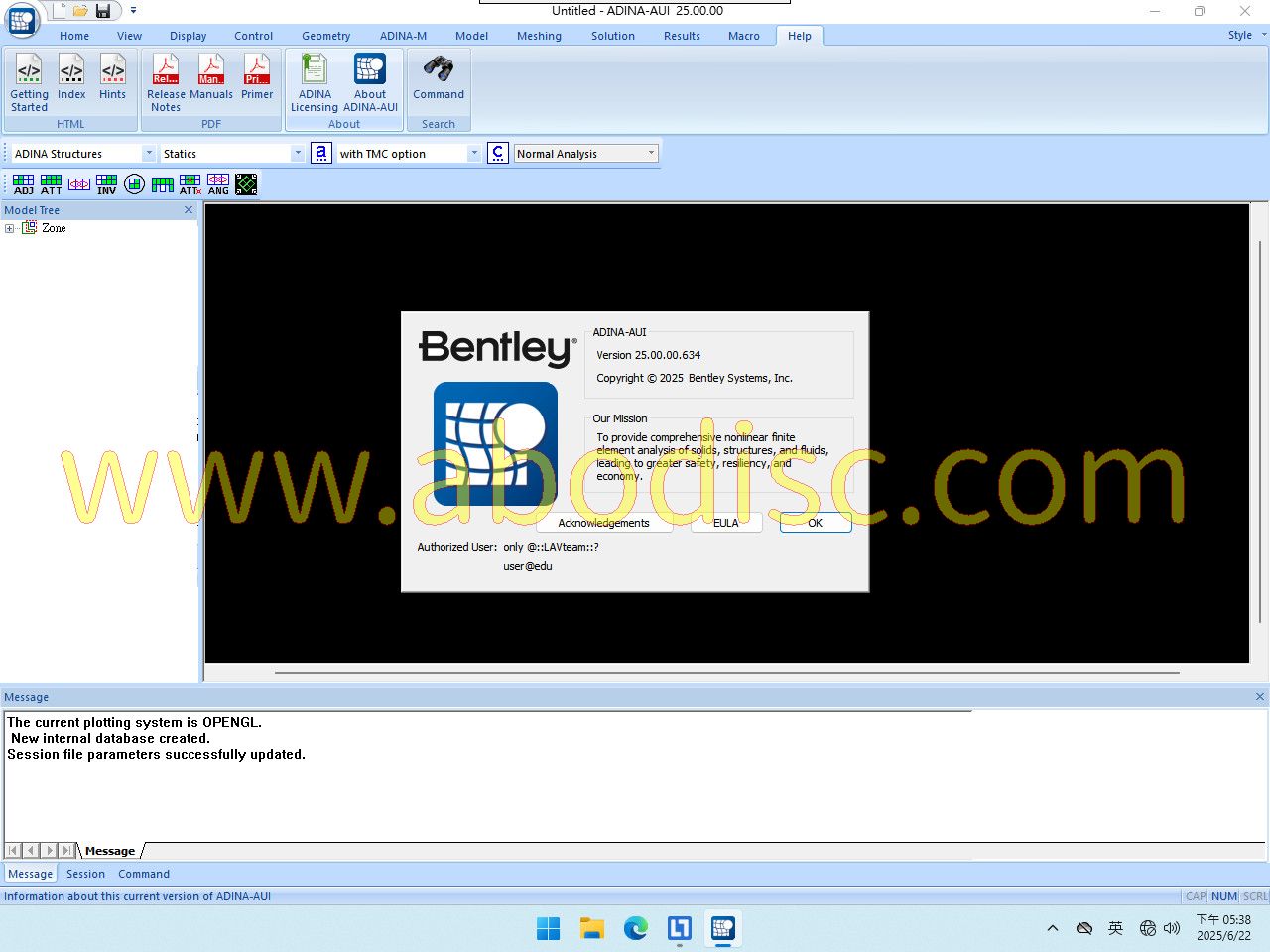Click the About ADINA-AUI ribbon icon
Viewport: 1270px width, 952px height.
pos(370,83)
